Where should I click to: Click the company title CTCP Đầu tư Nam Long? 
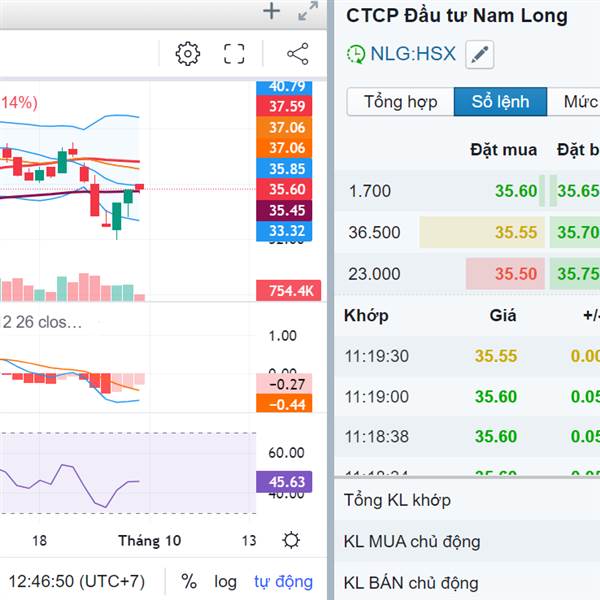pos(457,16)
